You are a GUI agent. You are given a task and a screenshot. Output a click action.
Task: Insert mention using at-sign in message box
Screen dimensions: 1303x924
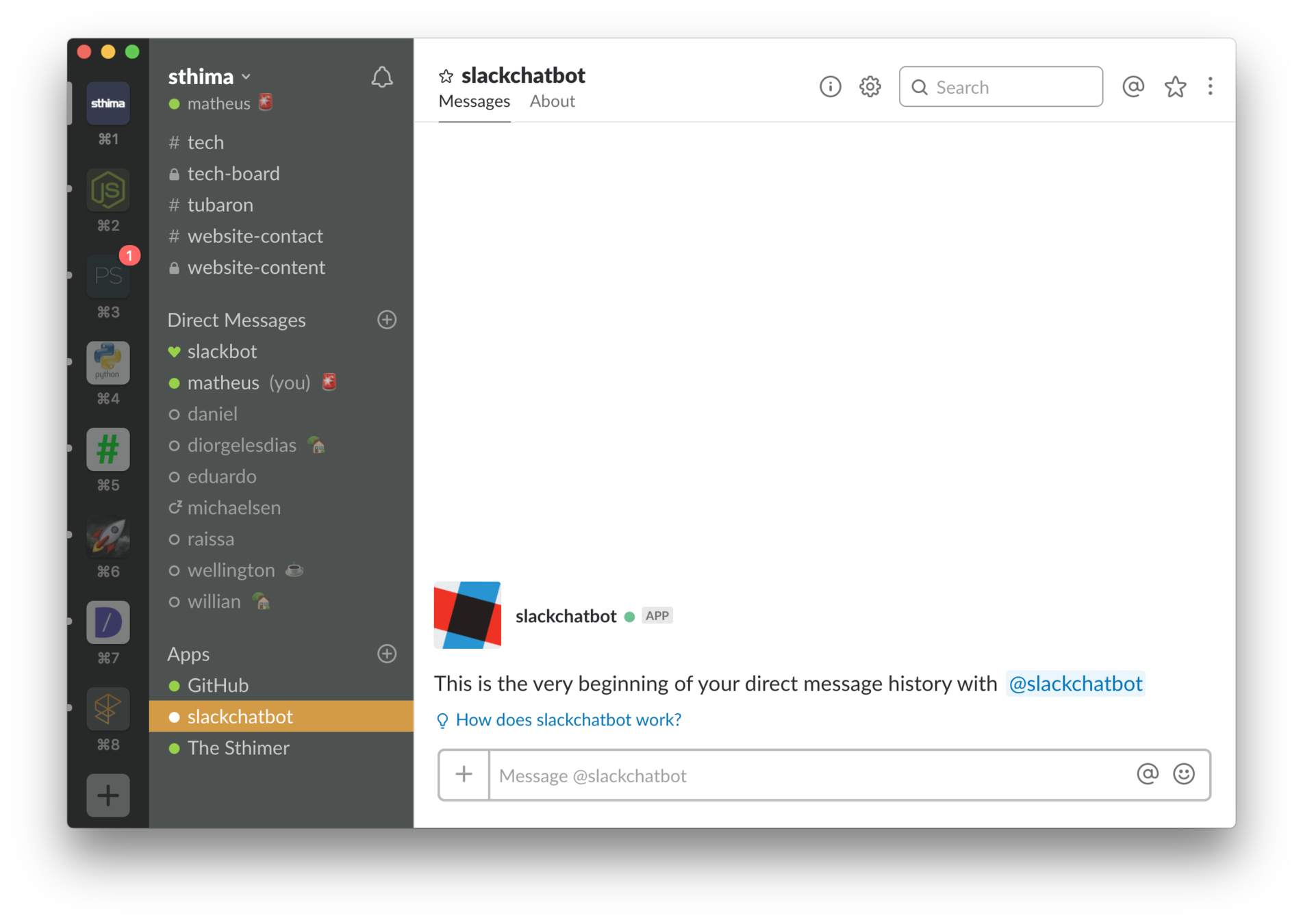(1148, 774)
